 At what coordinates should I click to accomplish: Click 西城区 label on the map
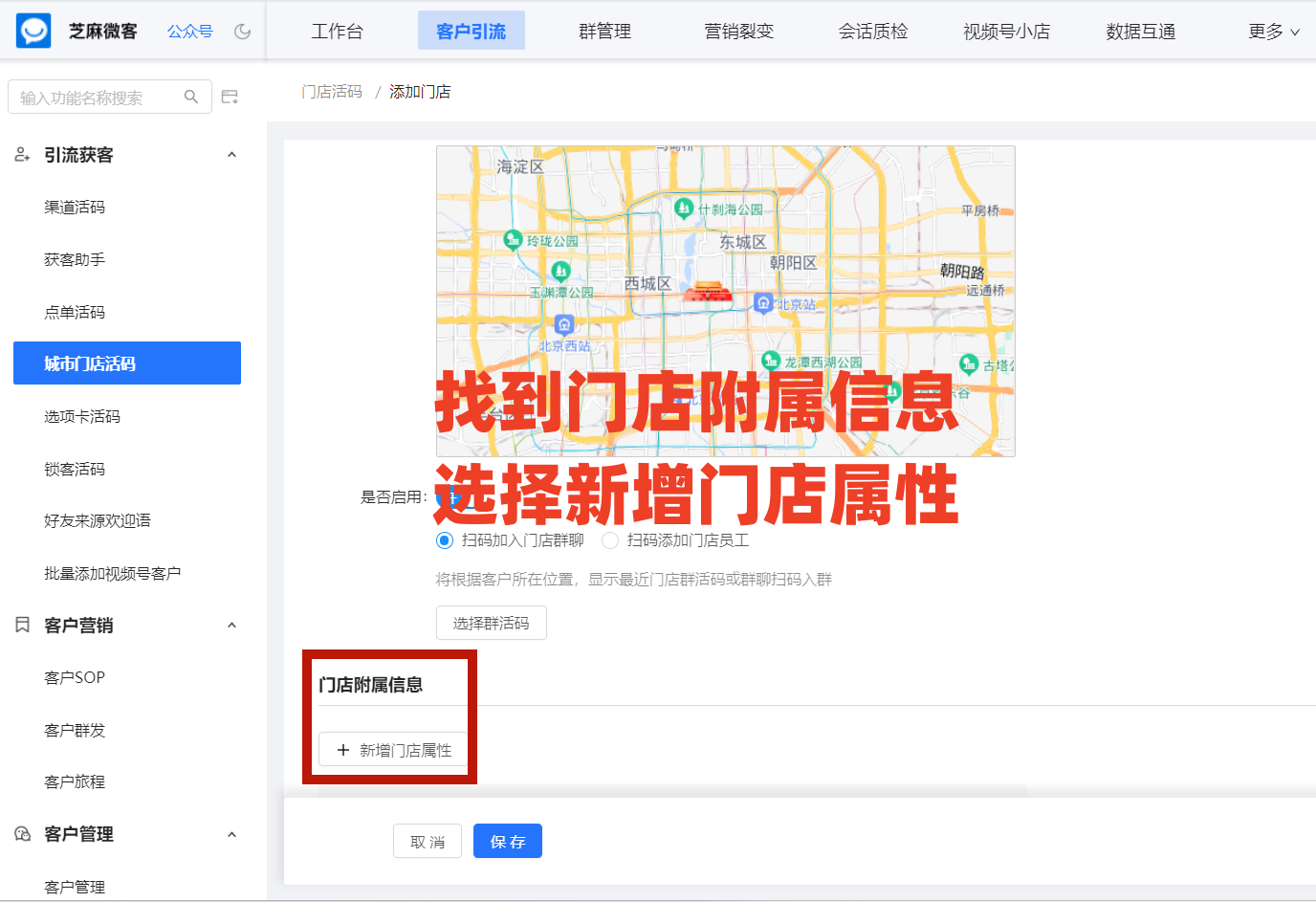[647, 283]
